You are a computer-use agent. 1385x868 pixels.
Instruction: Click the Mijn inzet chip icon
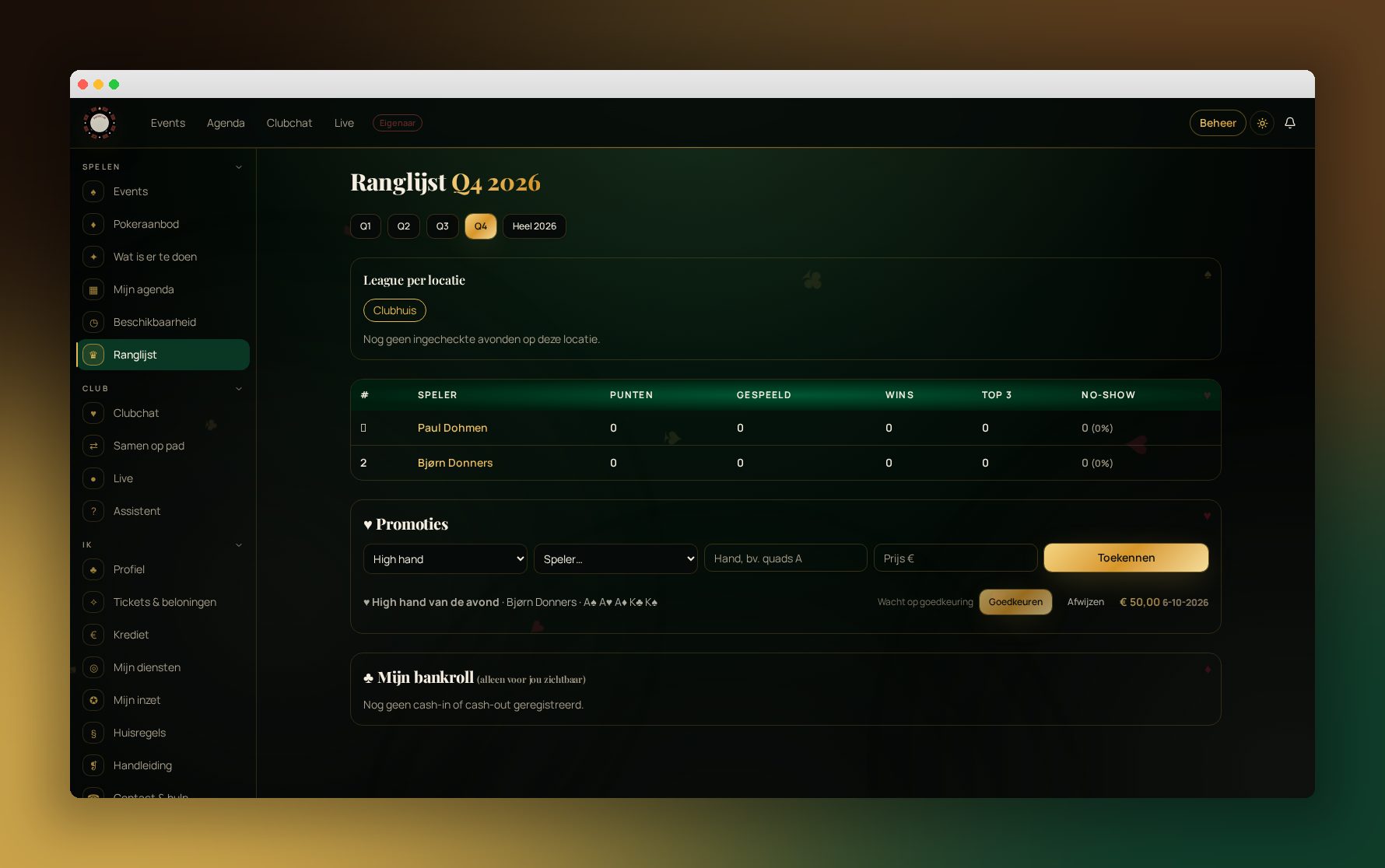pyautogui.click(x=93, y=700)
